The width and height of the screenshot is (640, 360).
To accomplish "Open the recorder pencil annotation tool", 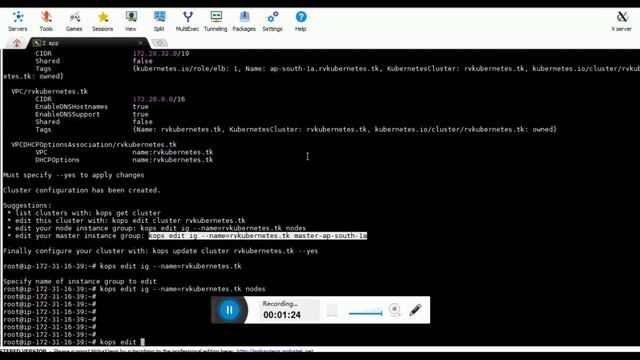I will (x=416, y=310).
